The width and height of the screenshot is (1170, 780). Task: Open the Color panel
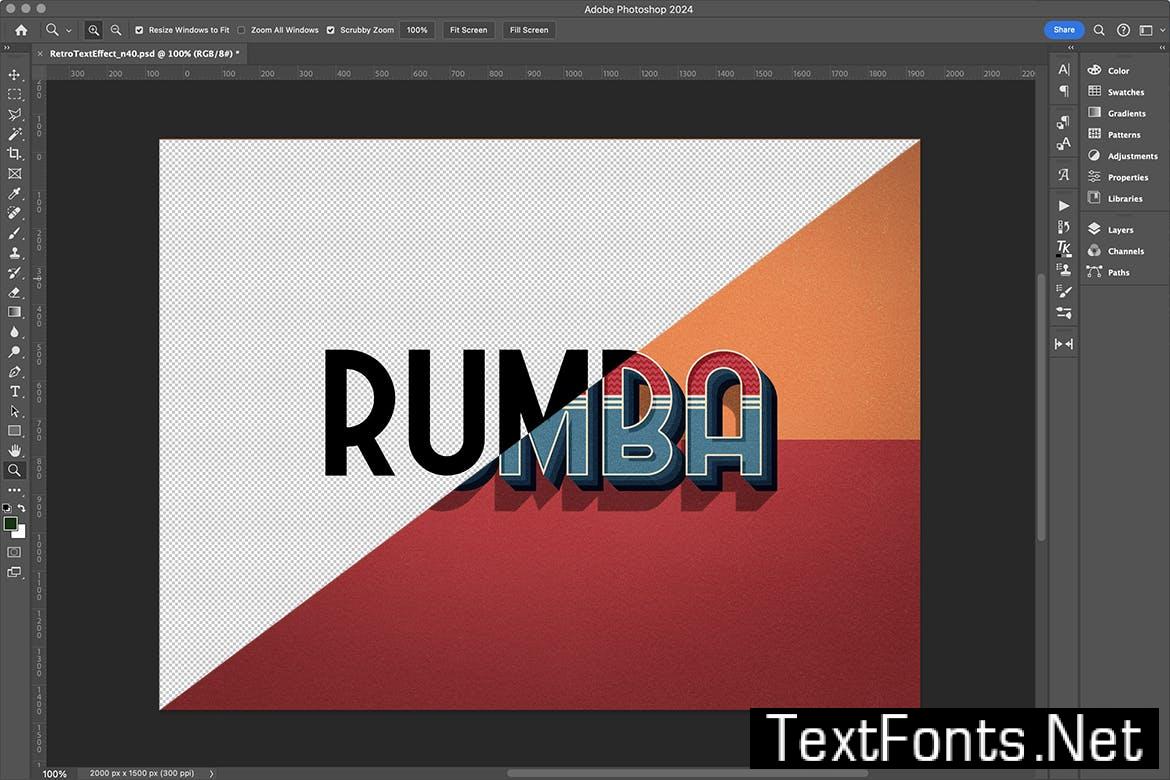1108,70
